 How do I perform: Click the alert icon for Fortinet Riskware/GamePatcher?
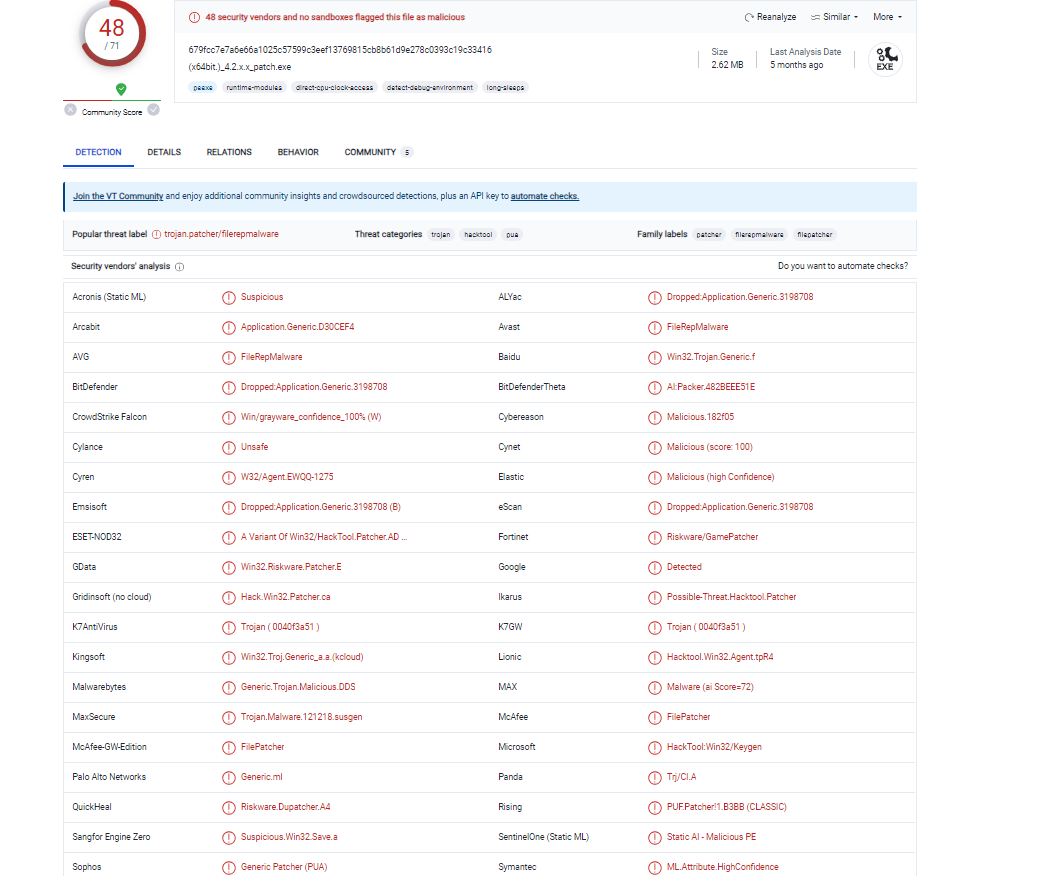655,537
